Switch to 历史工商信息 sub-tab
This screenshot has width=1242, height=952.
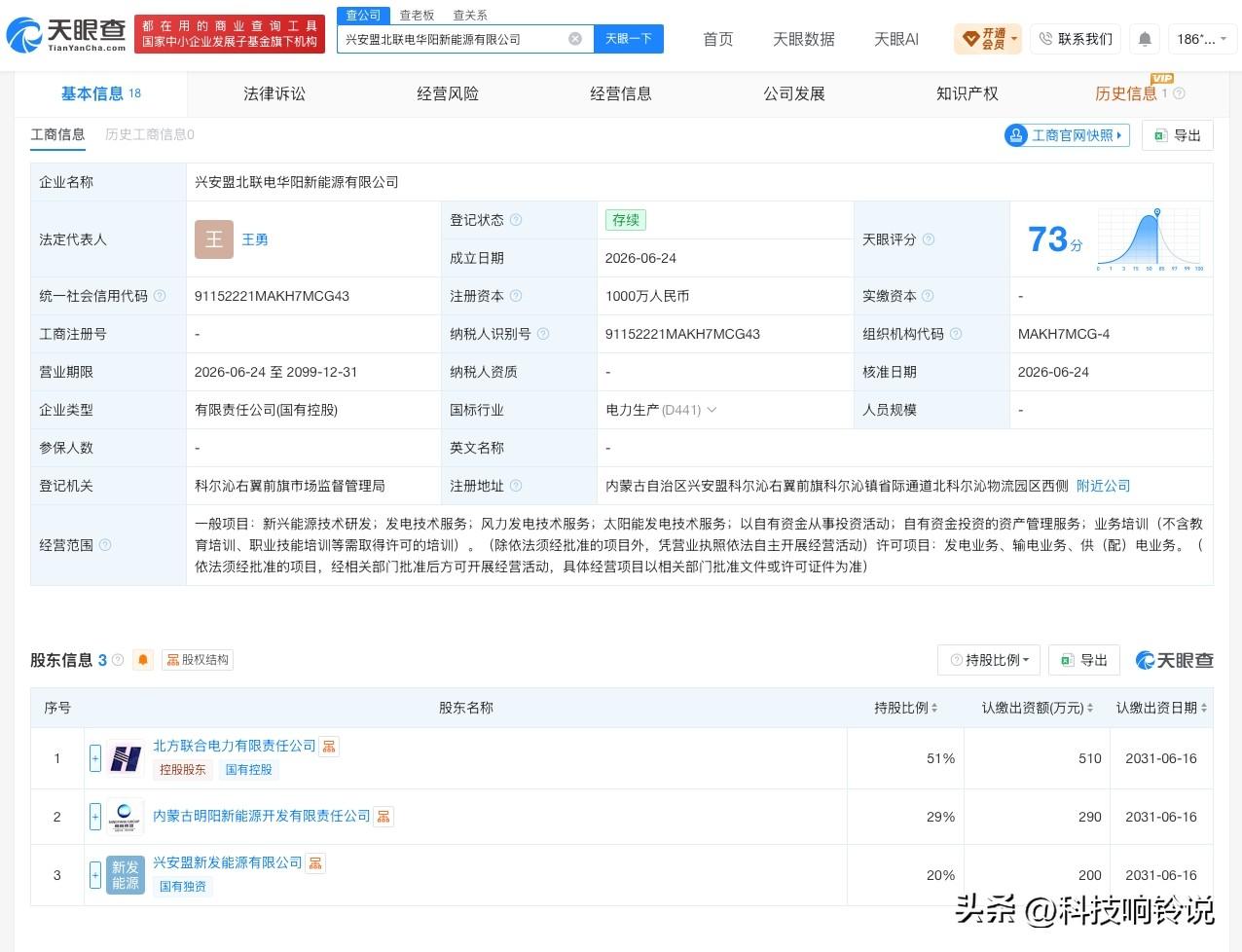150,134
